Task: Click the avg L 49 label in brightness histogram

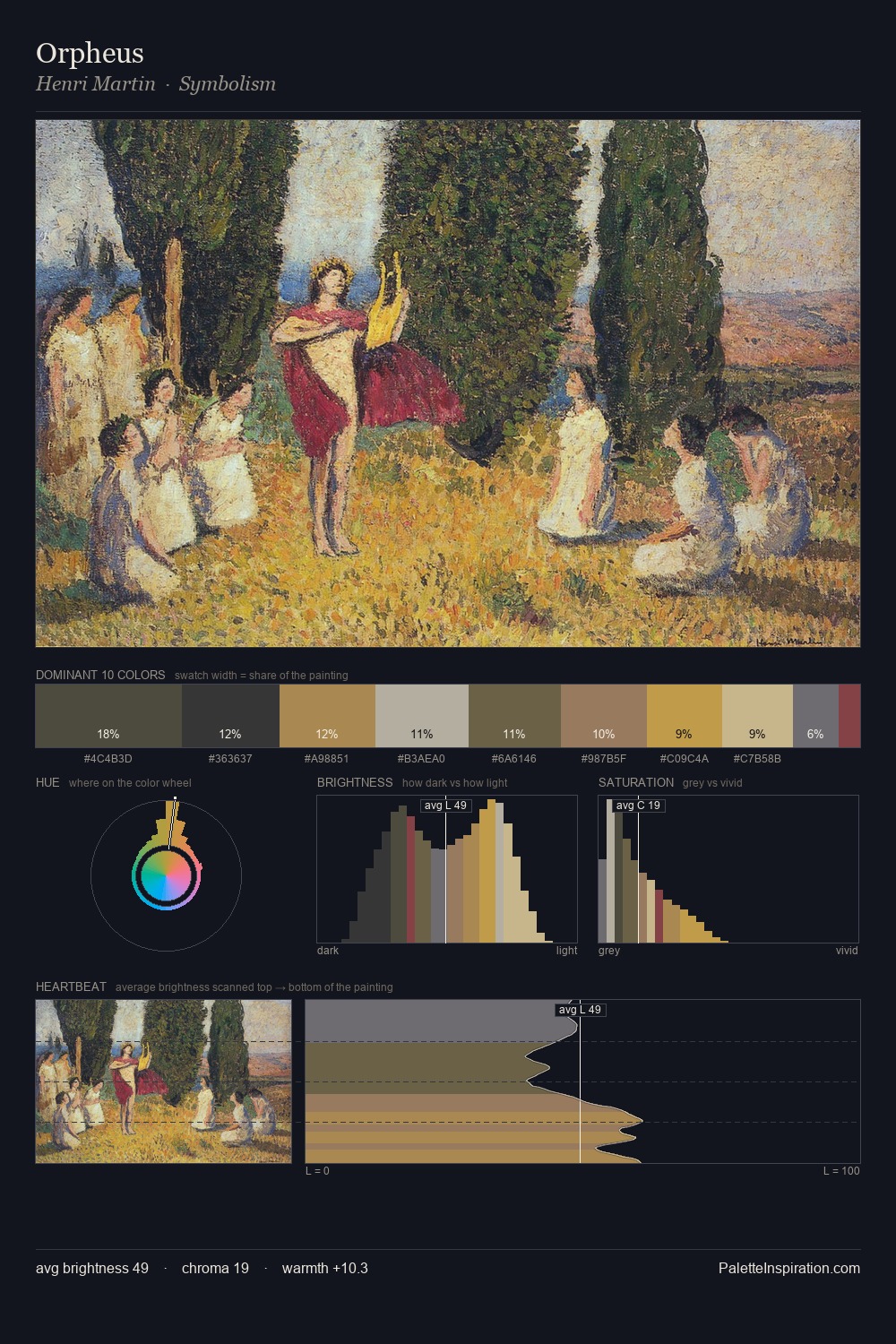Action: coord(445,806)
